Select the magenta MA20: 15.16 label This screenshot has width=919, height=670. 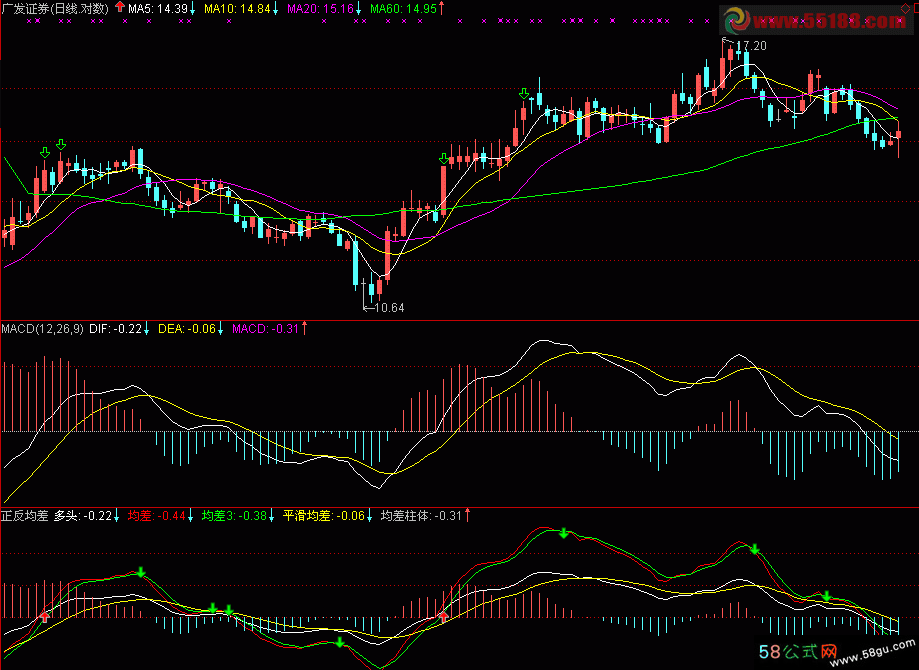click(x=320, y=8)
